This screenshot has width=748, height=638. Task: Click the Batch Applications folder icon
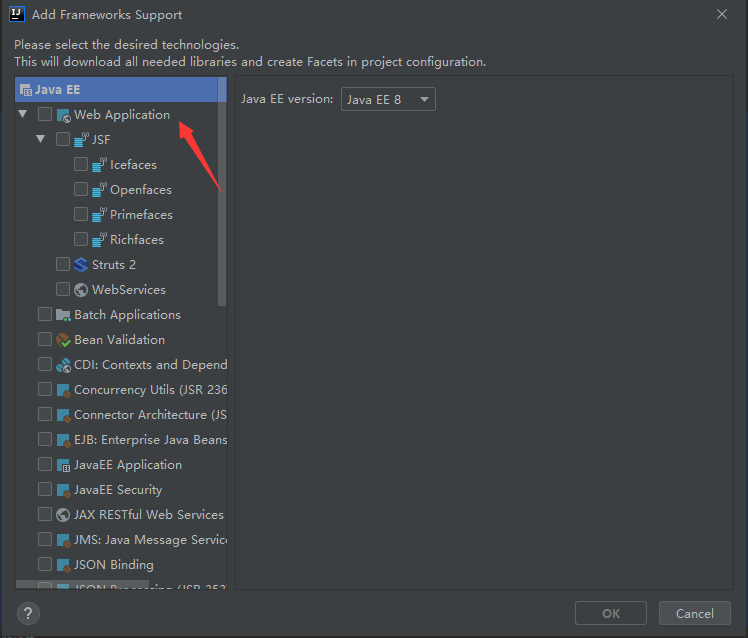[64, 315]
